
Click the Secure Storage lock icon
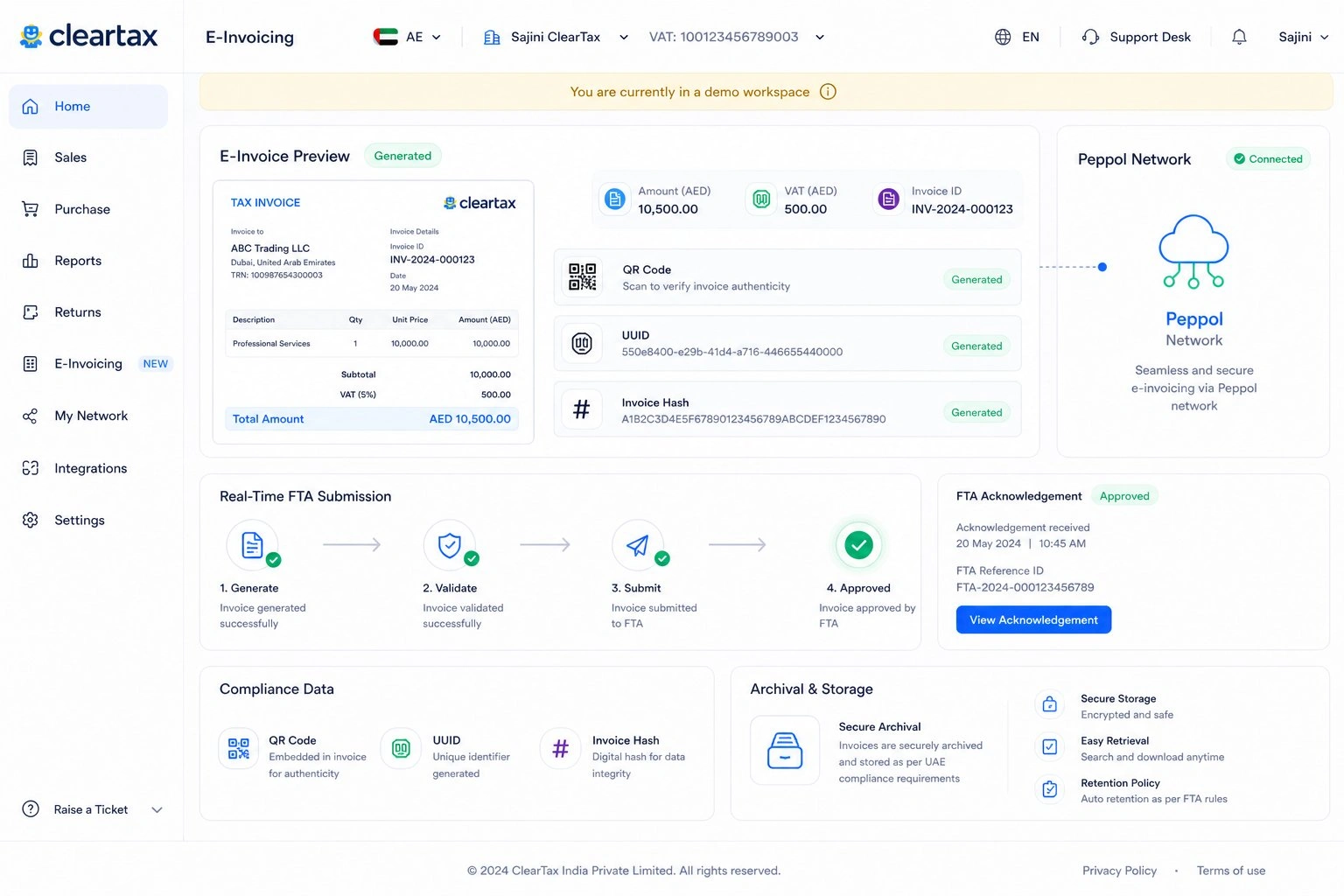1050,704
